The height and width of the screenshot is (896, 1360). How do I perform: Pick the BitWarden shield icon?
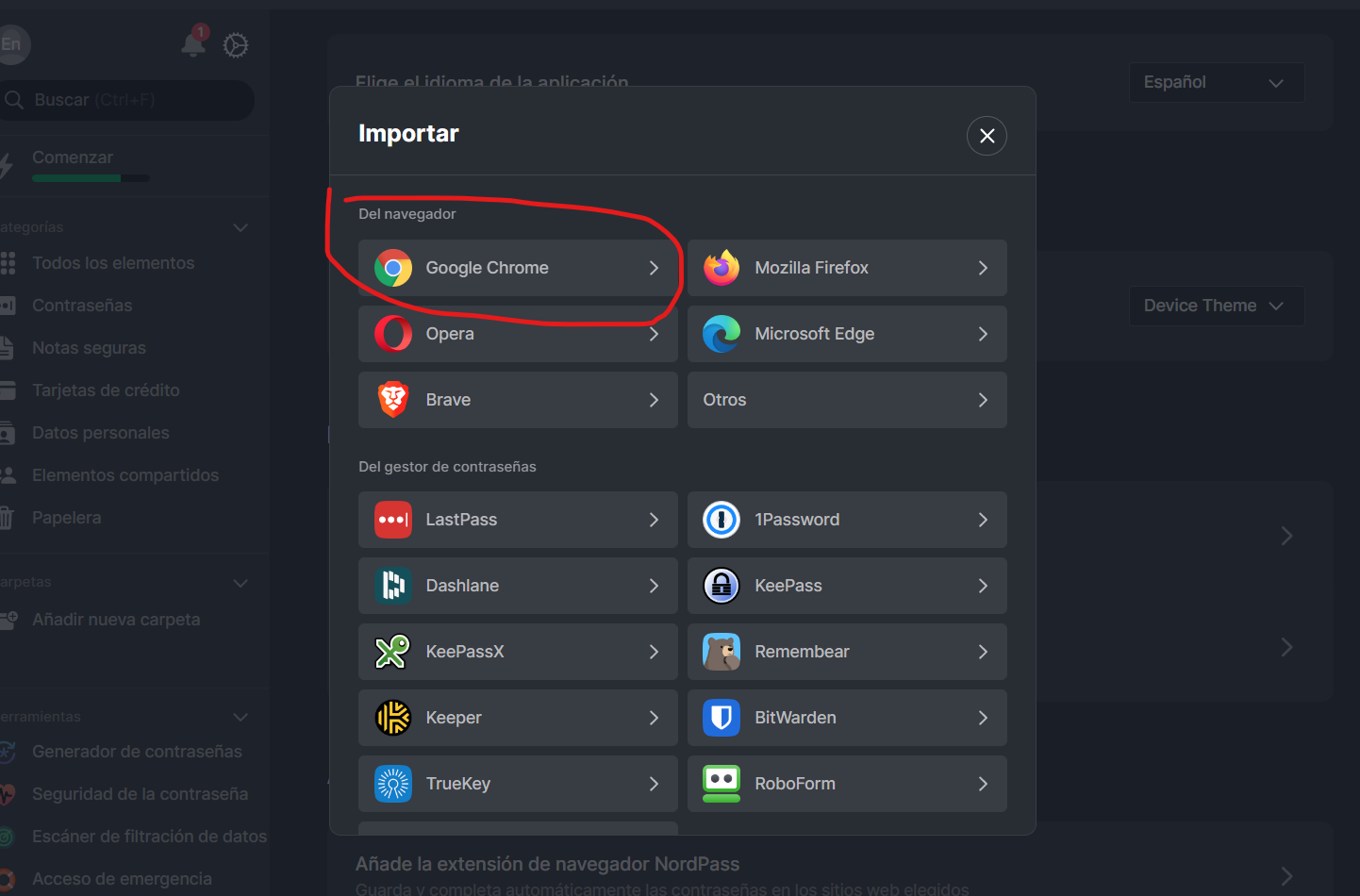[x=721, y=718]
